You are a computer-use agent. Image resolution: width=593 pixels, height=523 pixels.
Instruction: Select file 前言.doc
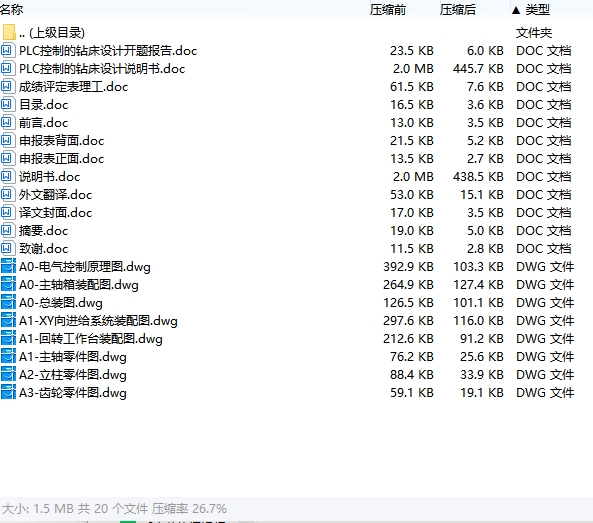[43, 123]
